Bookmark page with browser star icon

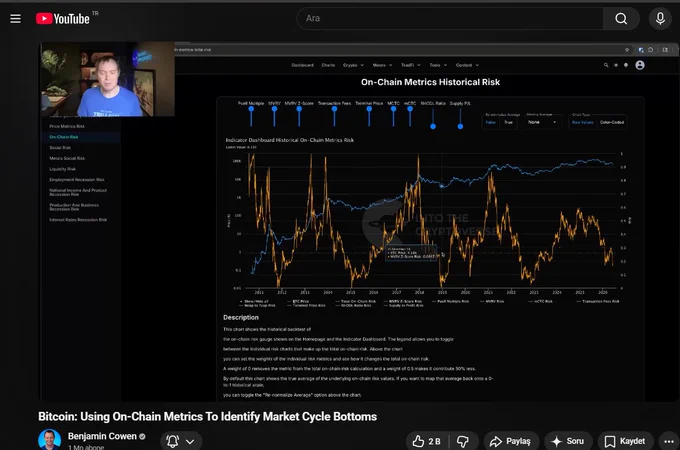[x=627, y=49]
